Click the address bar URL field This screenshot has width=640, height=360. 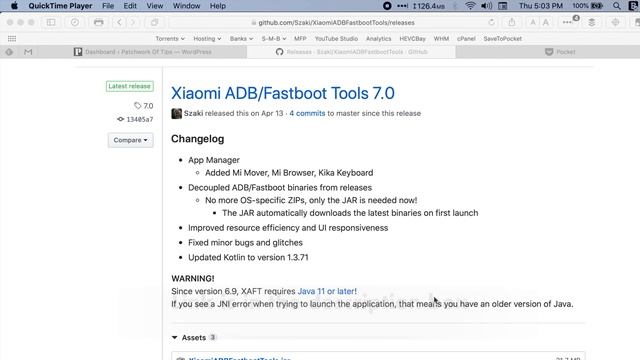pos(333,22)
